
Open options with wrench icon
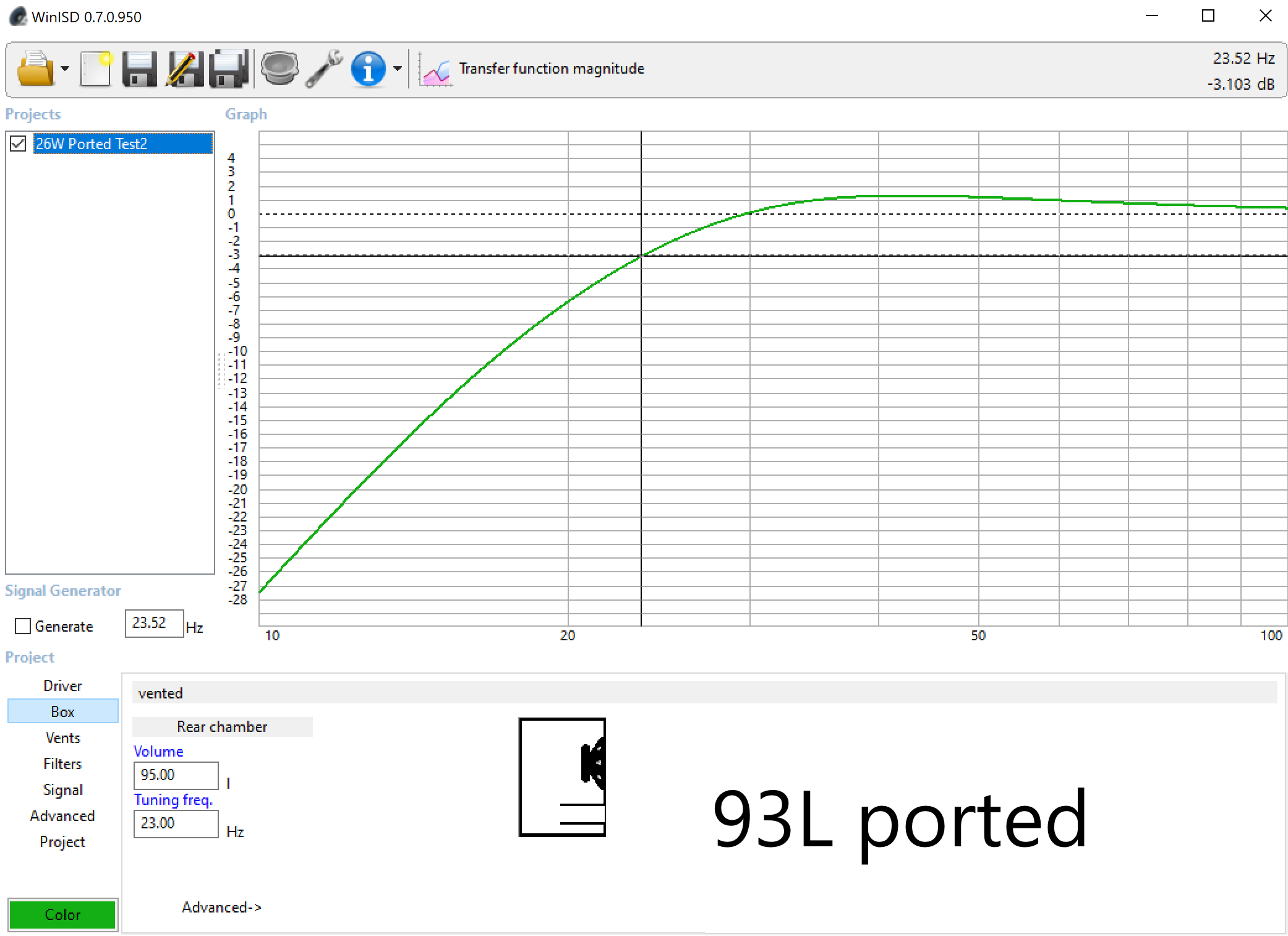pyautogui.click(x=324, y=68)
